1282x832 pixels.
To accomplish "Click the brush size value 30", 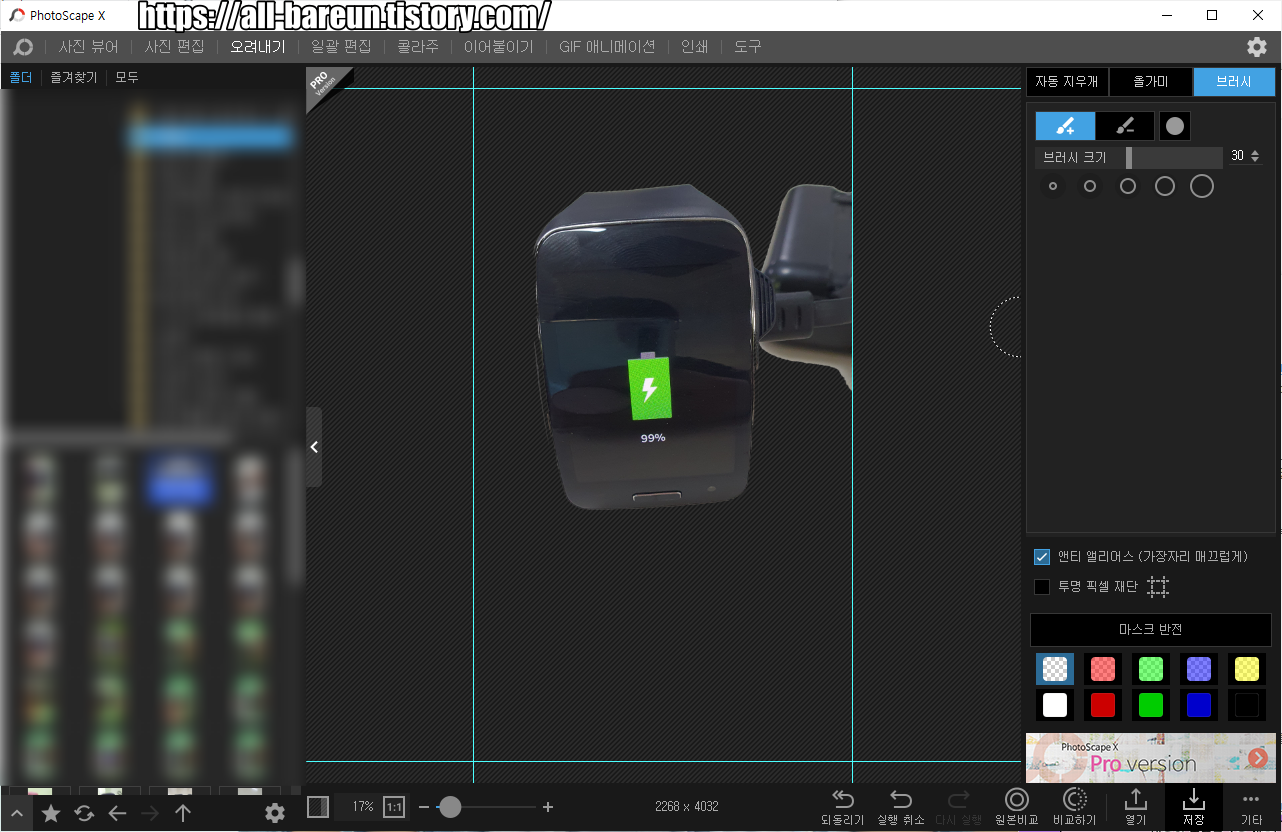I will tap(1238, 157).
